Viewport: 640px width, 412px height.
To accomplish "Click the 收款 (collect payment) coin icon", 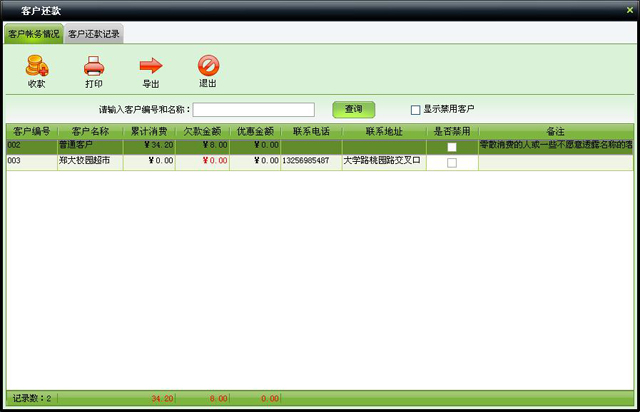I will [37, 67].
